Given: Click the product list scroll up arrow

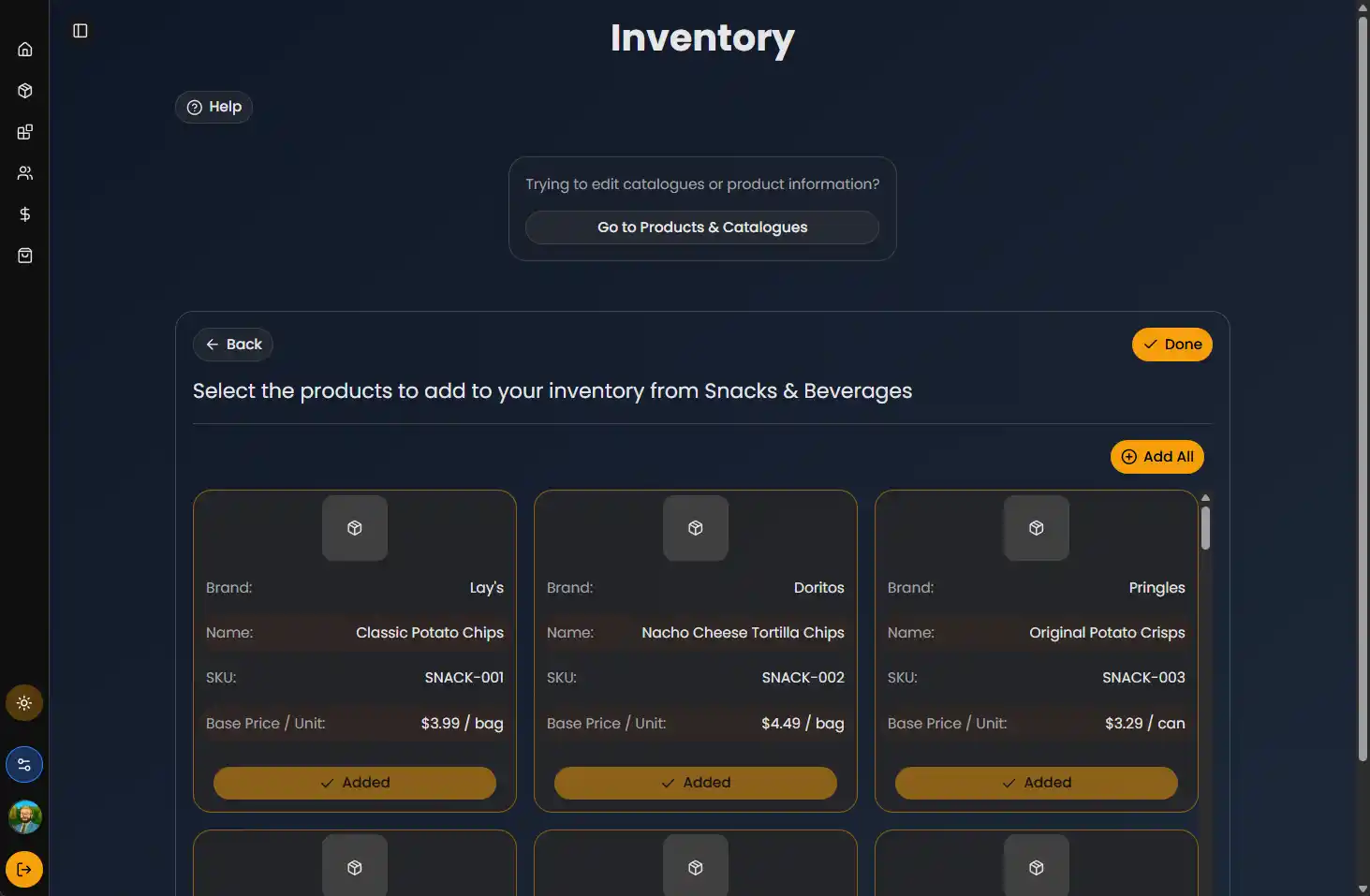Looking at the screenshot, I should [1205, 498].
